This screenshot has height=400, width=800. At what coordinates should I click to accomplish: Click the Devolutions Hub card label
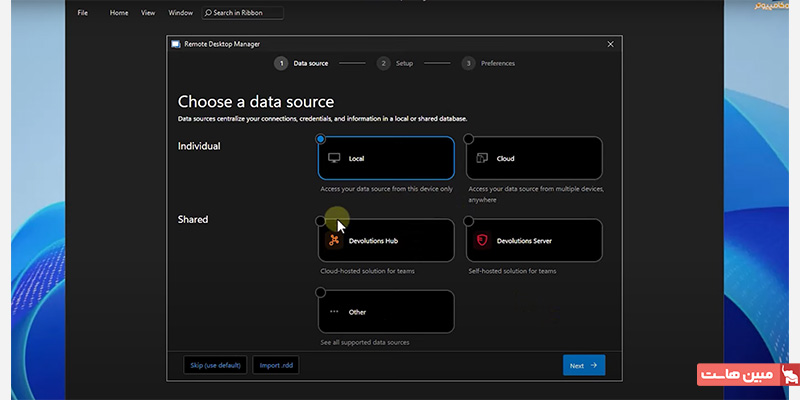pyautogui.click(x=373, y=241)
